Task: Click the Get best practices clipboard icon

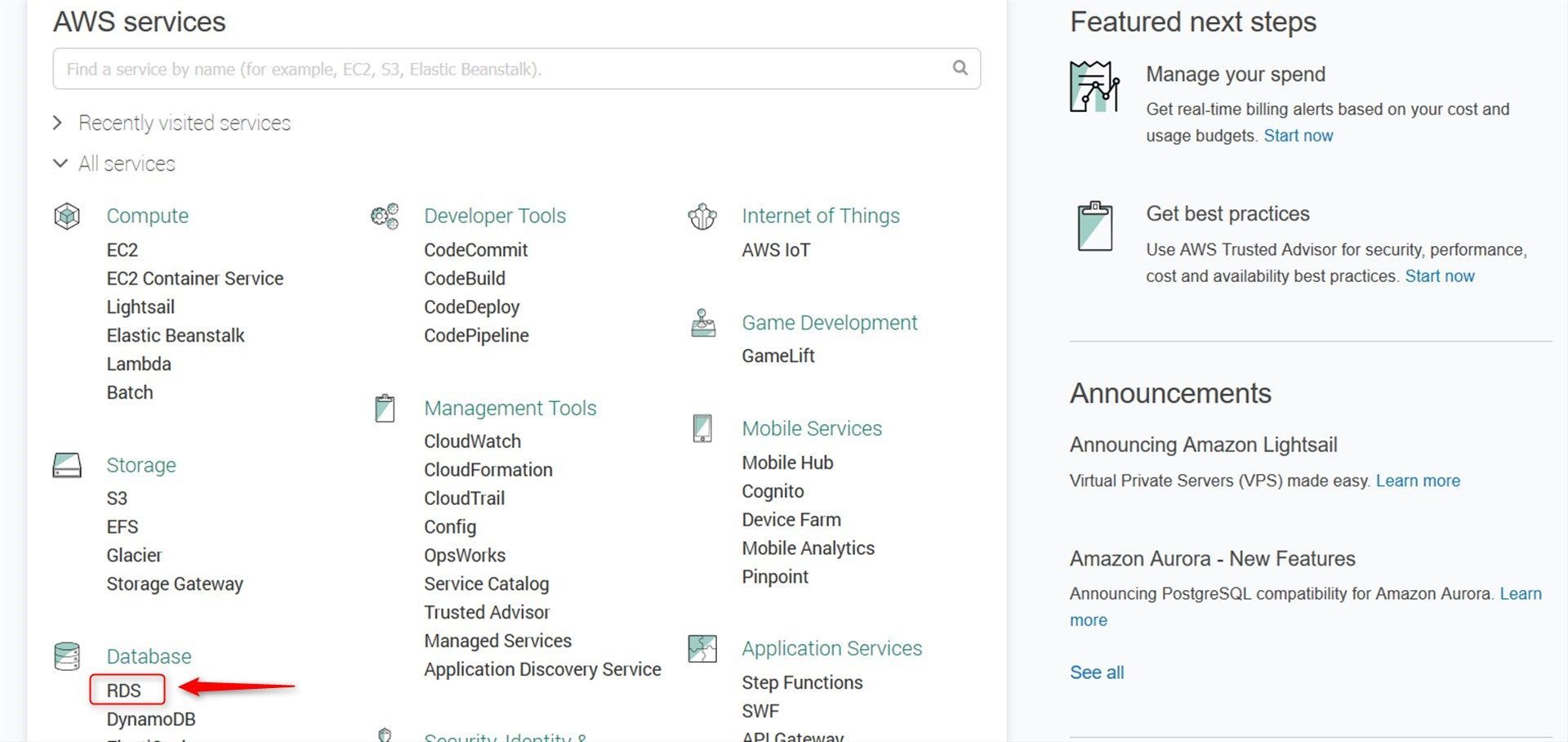Action: tap(1095, 226)
